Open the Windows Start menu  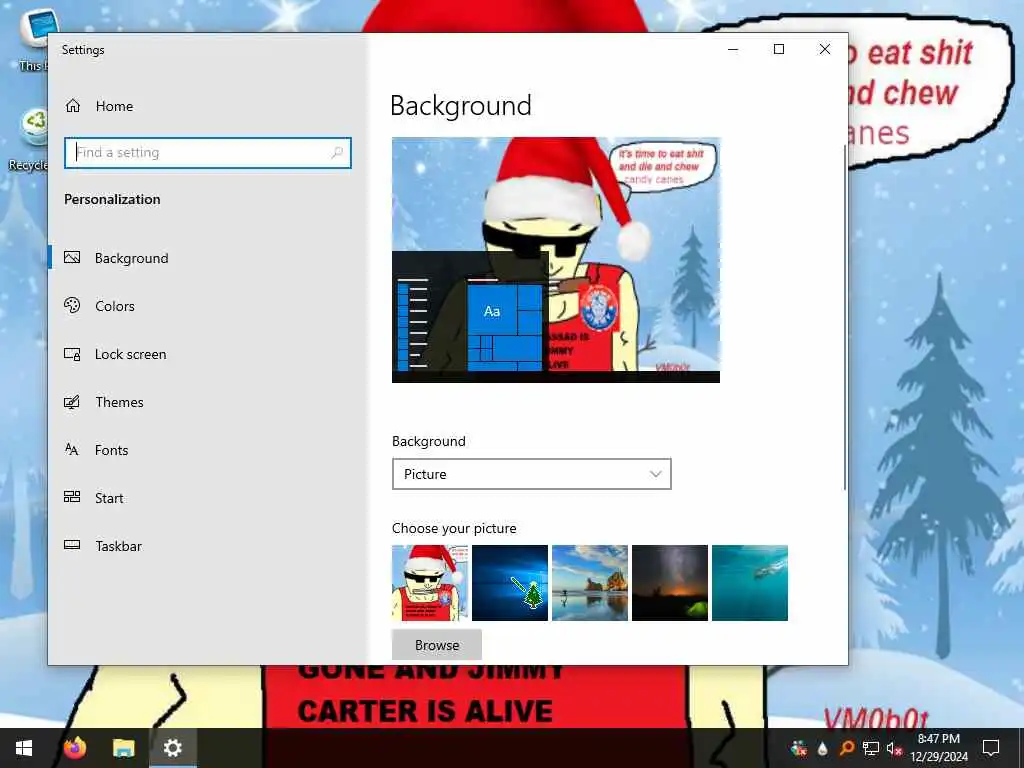24,748
